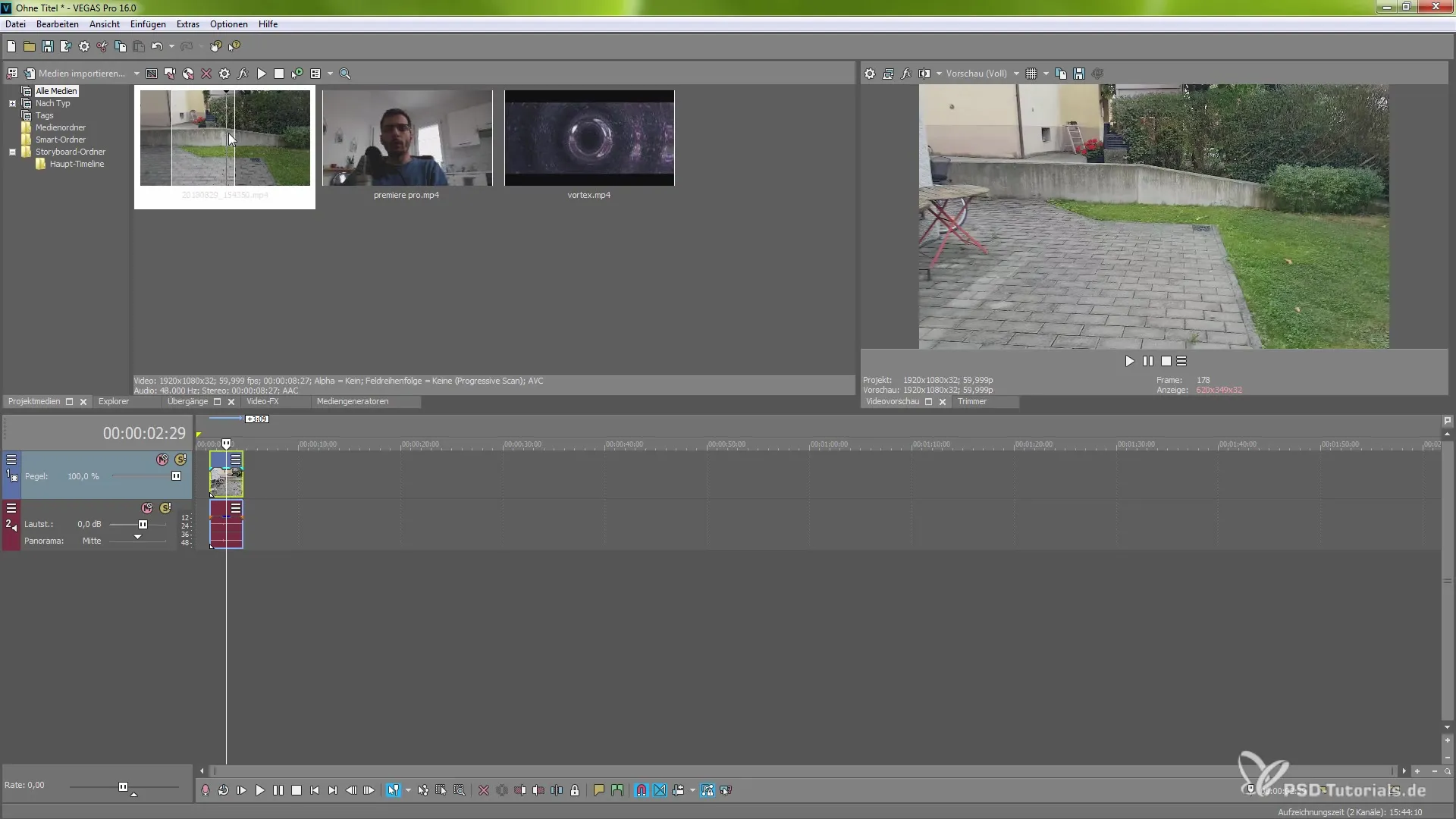Switch to the Explorer tab
1456x819 pixels.
click(114, 402)
